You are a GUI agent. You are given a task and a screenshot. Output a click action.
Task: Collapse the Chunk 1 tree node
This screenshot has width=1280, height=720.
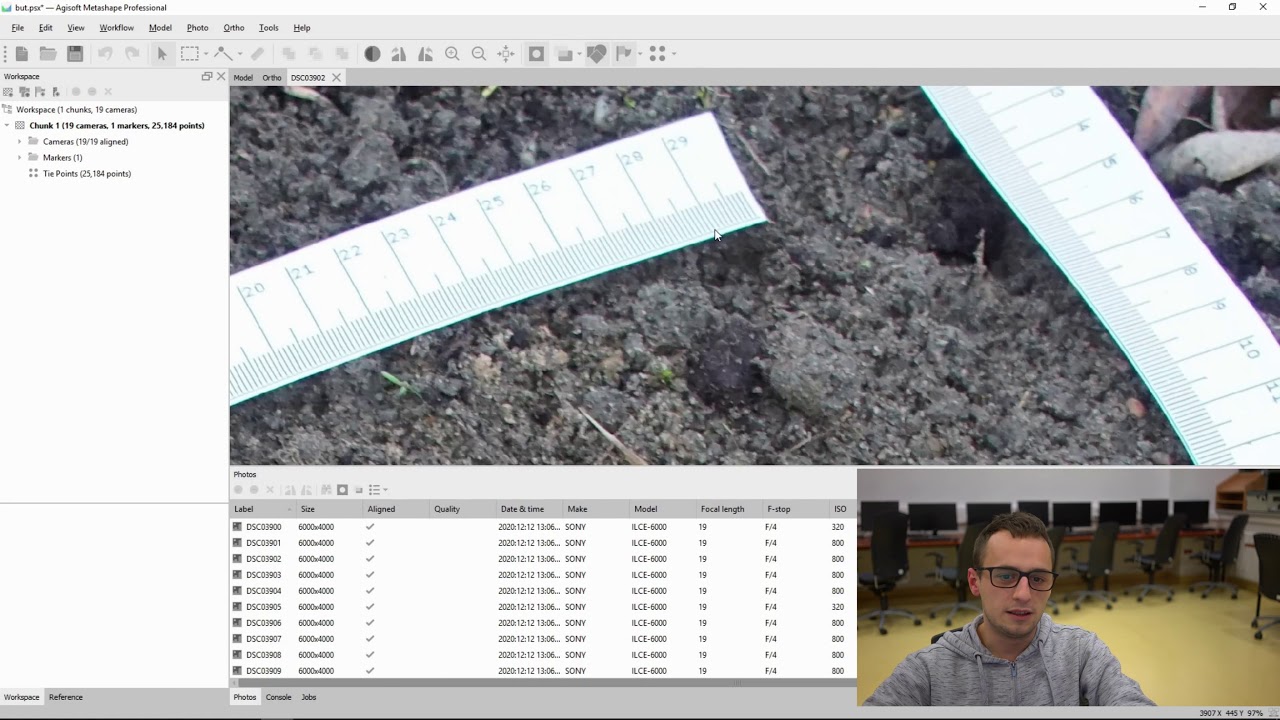[x=7, y=125]
